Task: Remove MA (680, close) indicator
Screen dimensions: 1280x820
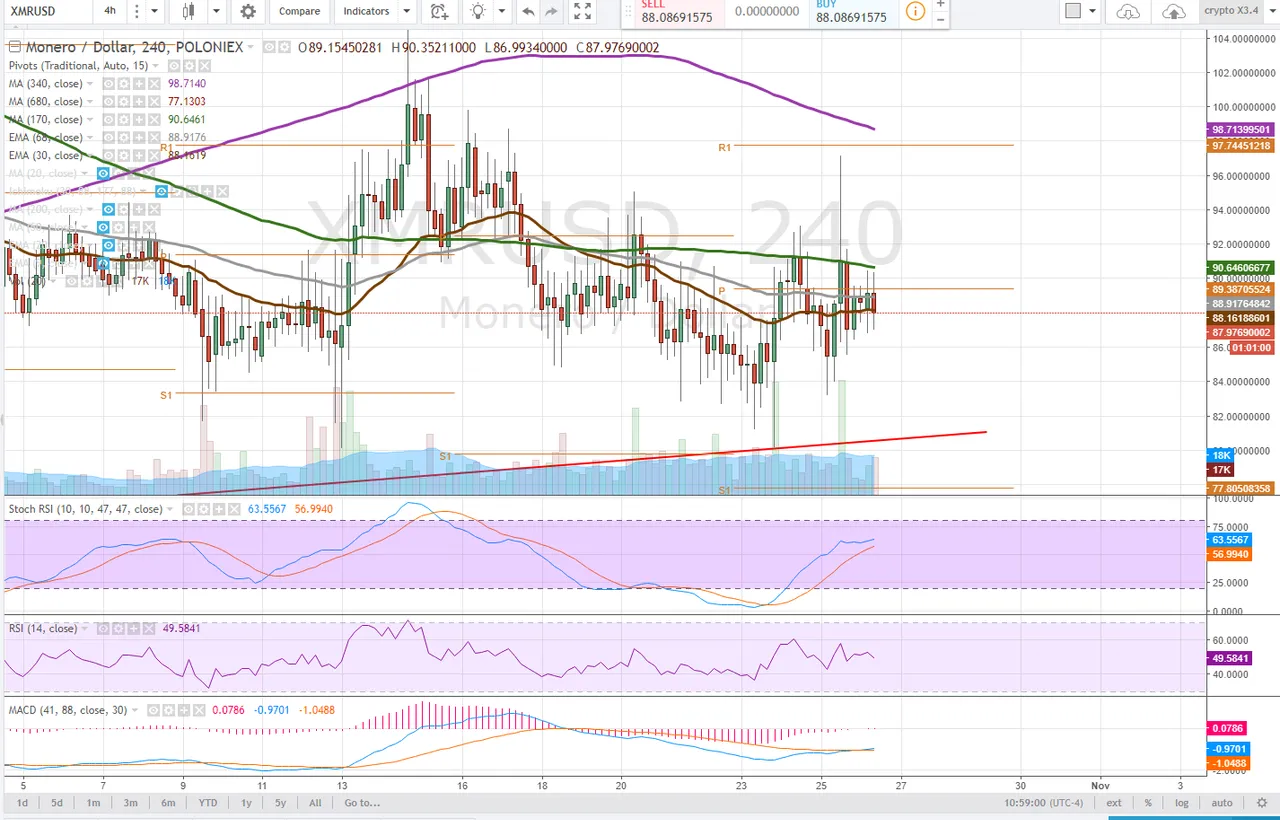Action: pos(154,102)
